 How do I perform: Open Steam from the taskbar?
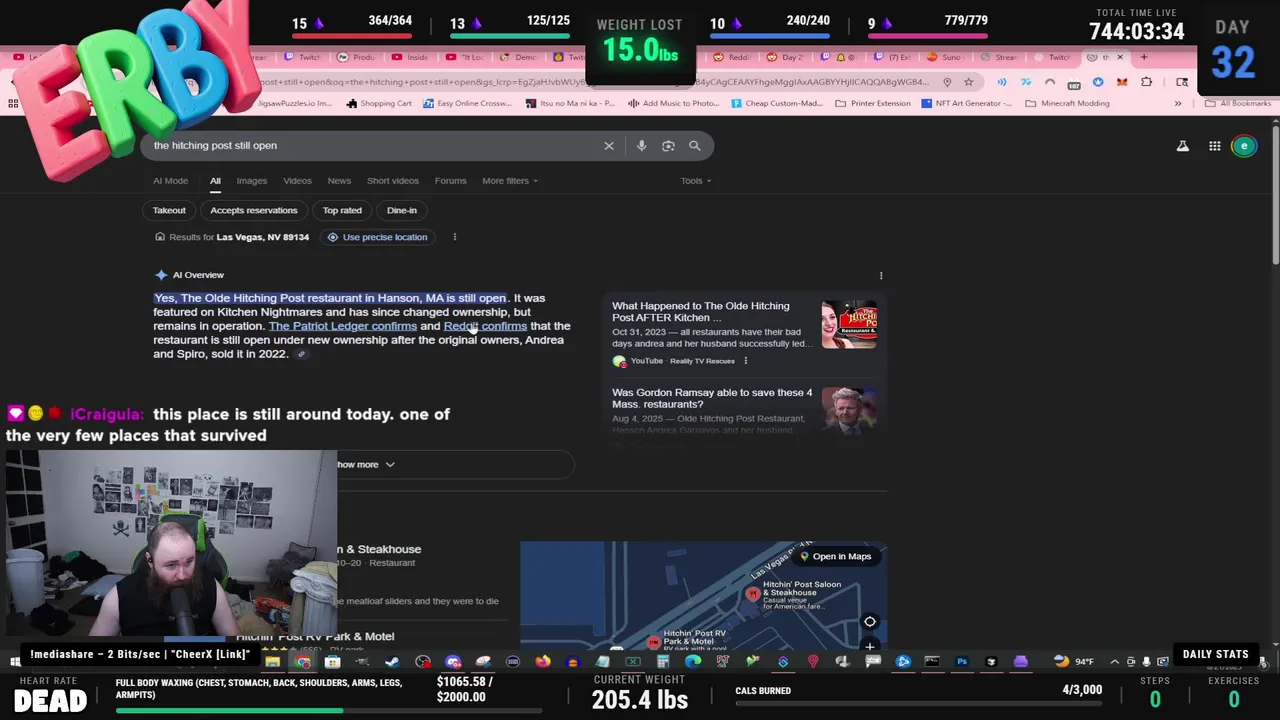pyautogui.click(x=392, y=661)
